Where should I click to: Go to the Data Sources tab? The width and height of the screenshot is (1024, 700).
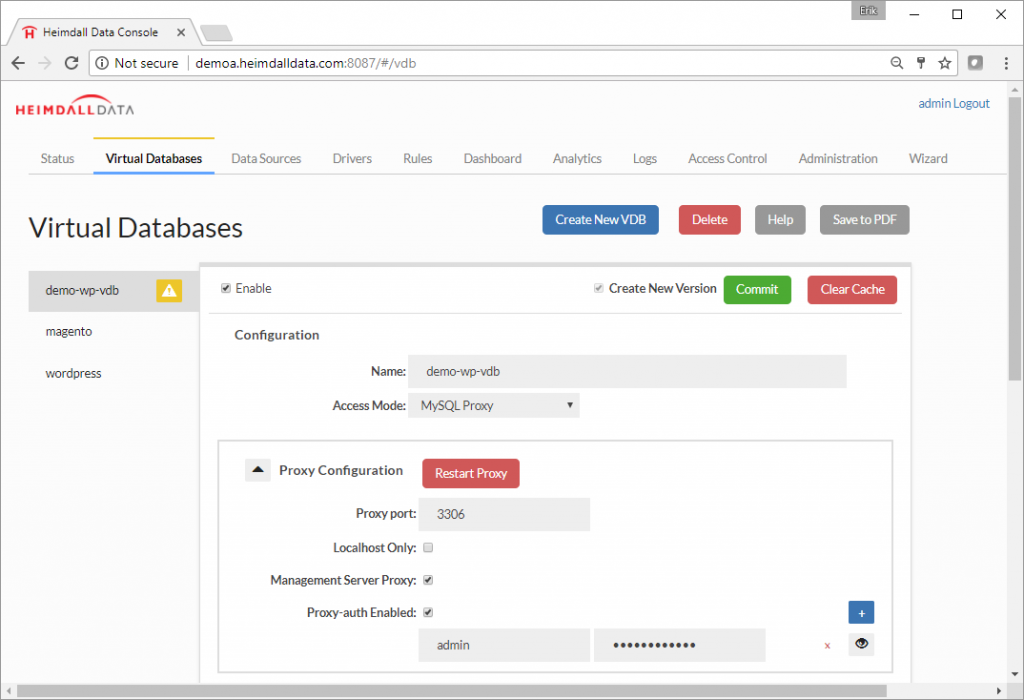coord(266,159)
